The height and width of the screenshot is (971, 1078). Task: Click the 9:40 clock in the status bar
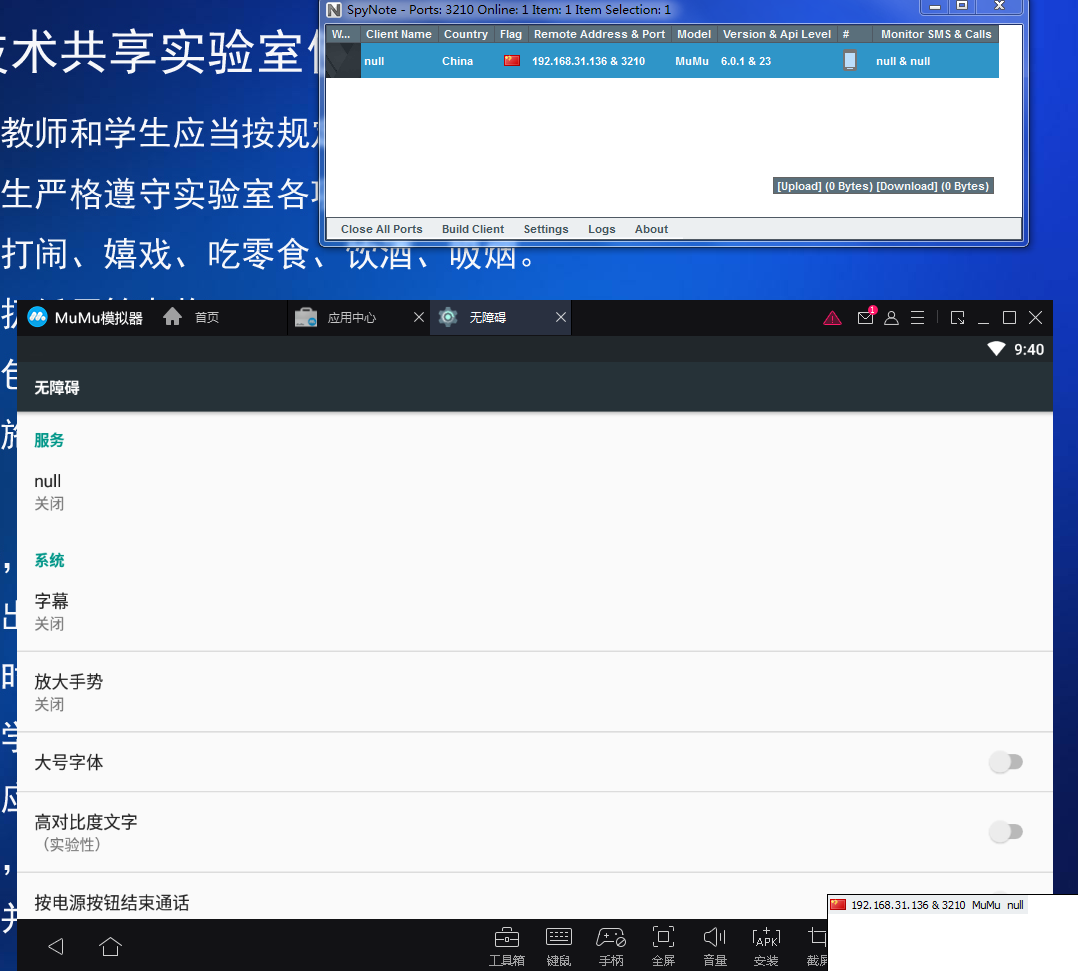coord(1028,349)
